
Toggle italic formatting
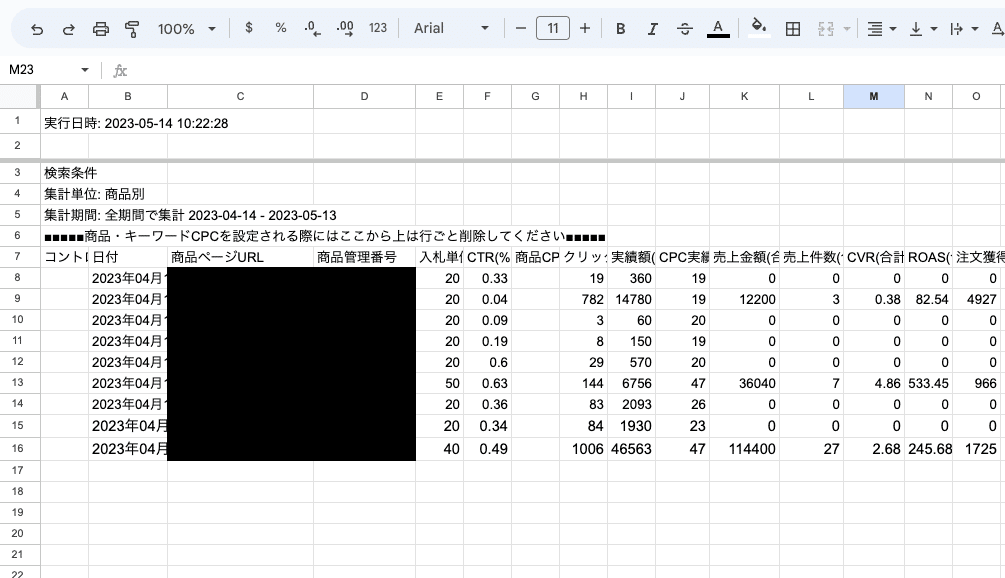pos(652,29)
